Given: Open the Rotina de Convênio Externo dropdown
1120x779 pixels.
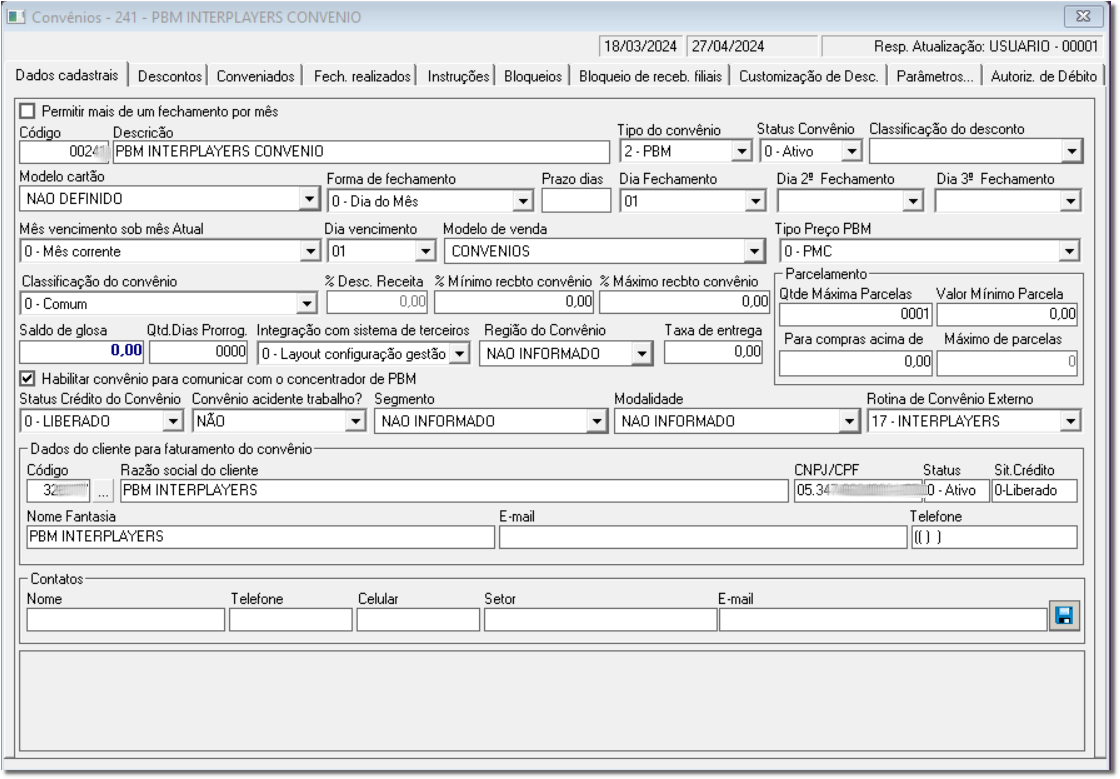Looking at the screenshot, I should pyautogui.click(x=1070, y=421).
